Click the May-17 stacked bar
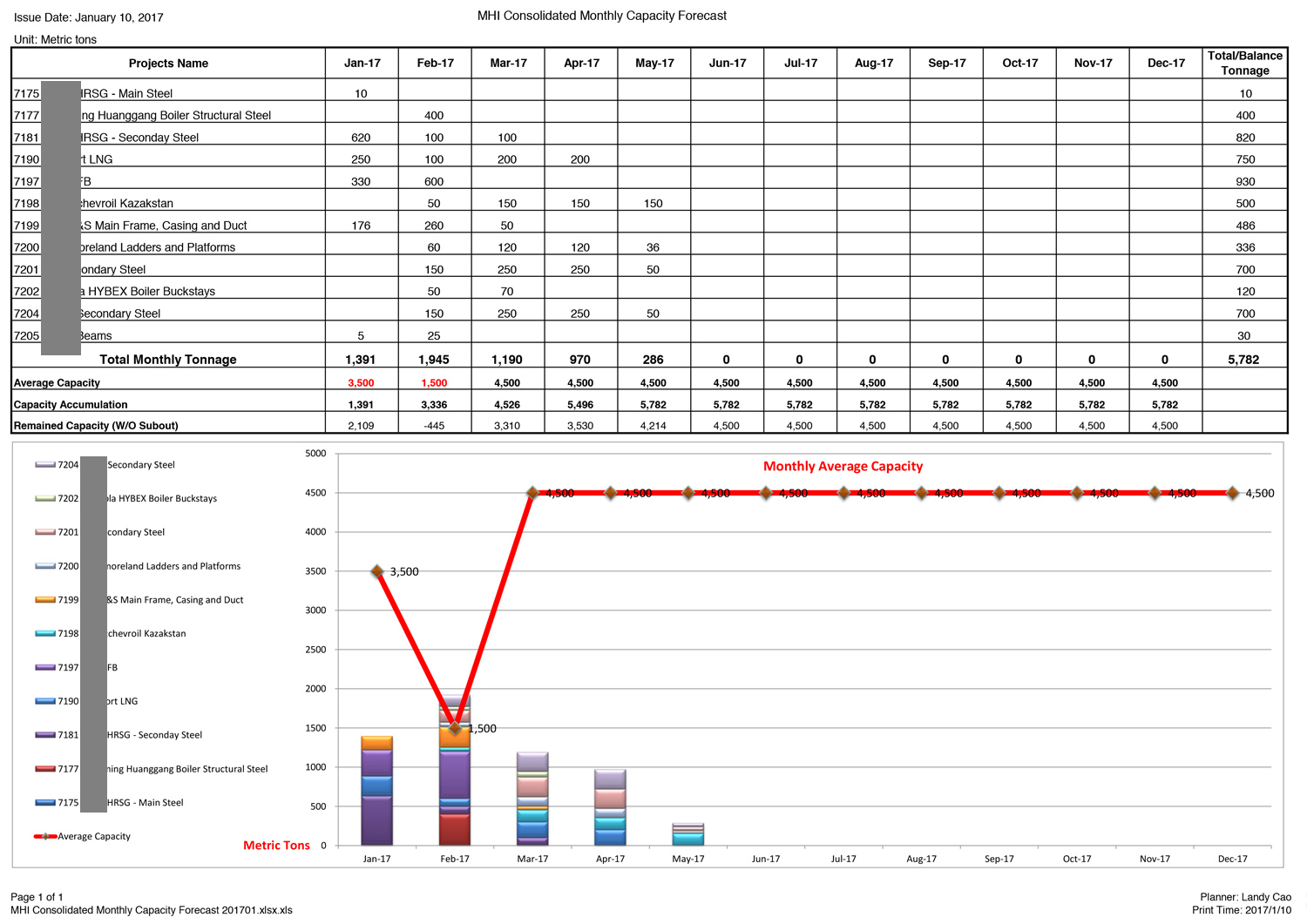Image resolution: width=1307 pixels, height=924 pixels. (688, 834)
